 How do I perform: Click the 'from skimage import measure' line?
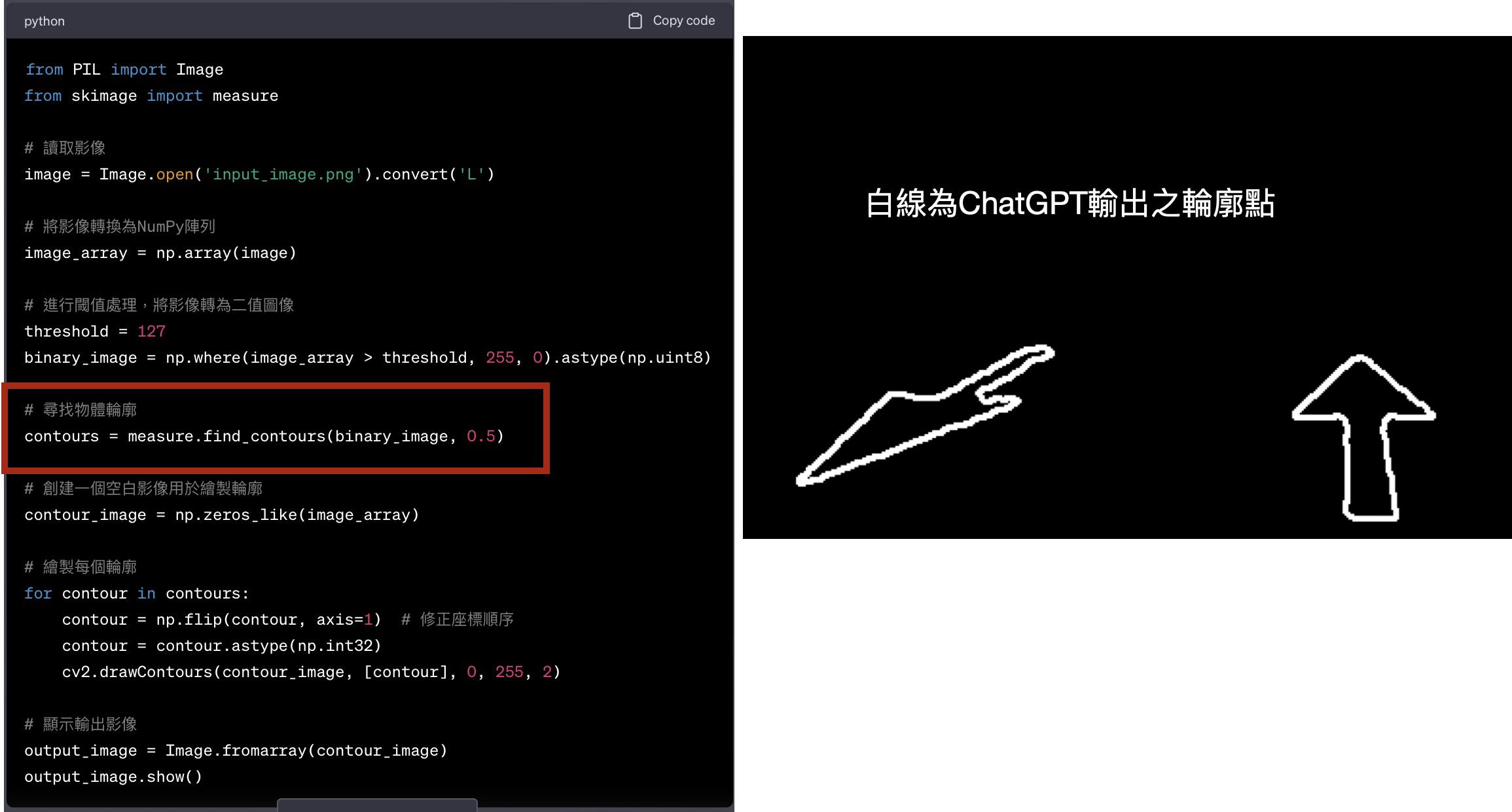(x=151, y=96)
